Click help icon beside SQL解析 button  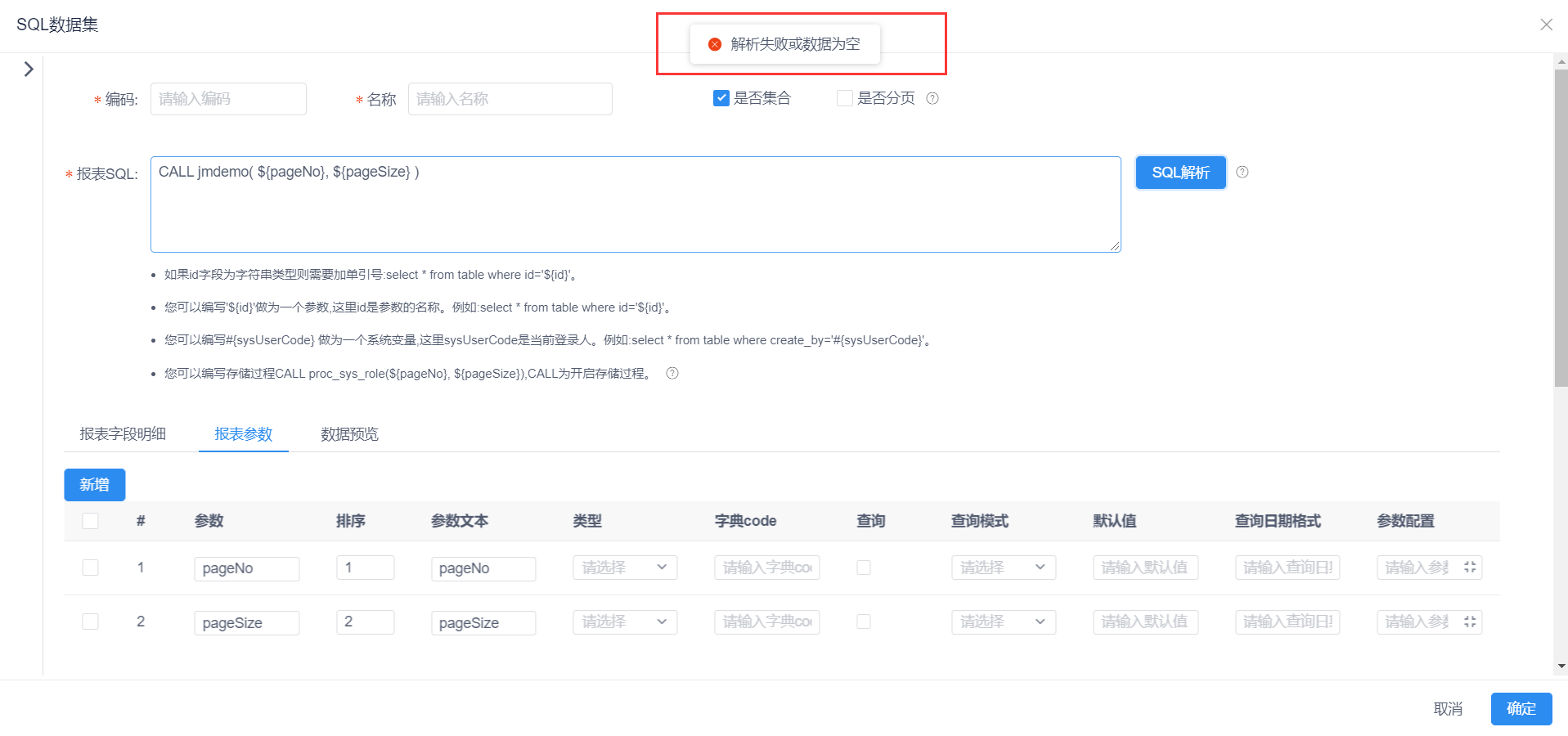[x=1242, y=172]
